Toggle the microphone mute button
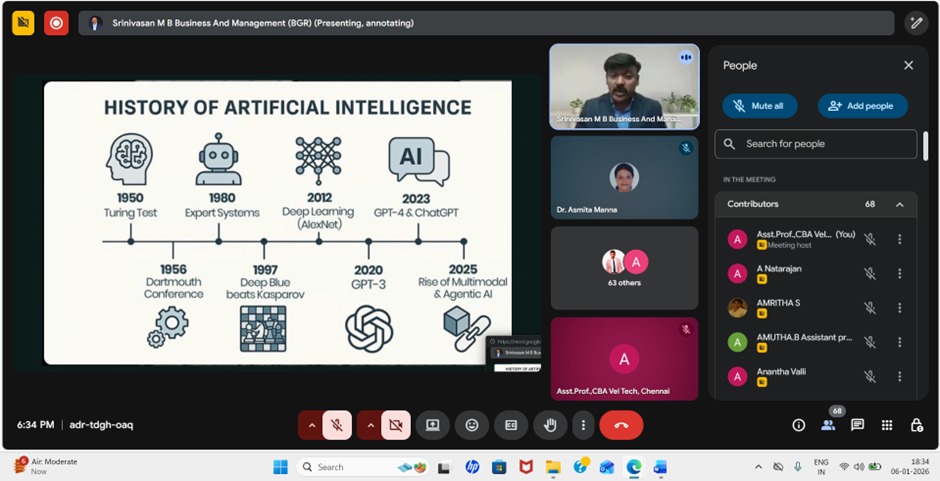Image resolution: width=940 pixels, height=481 pixels. (338, 425)
